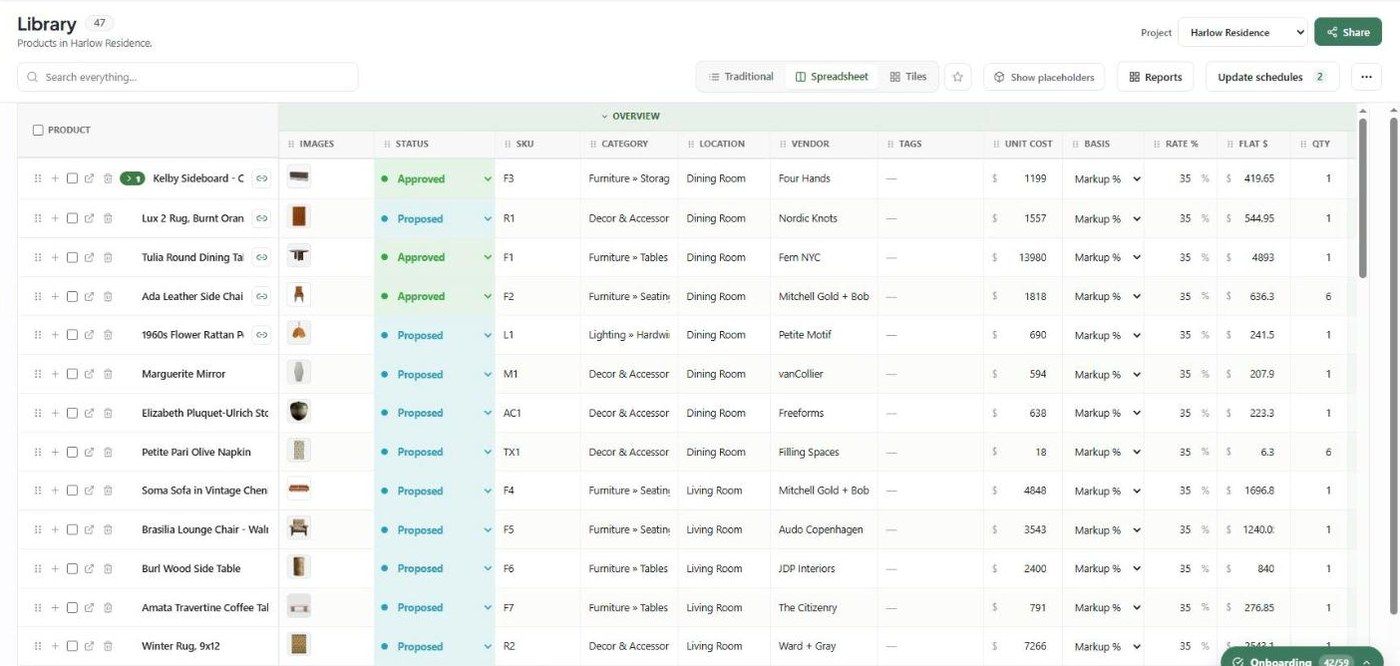Switch to Traditional view
The width and height of the screenshot is (1400, 666).
[741, 77]
